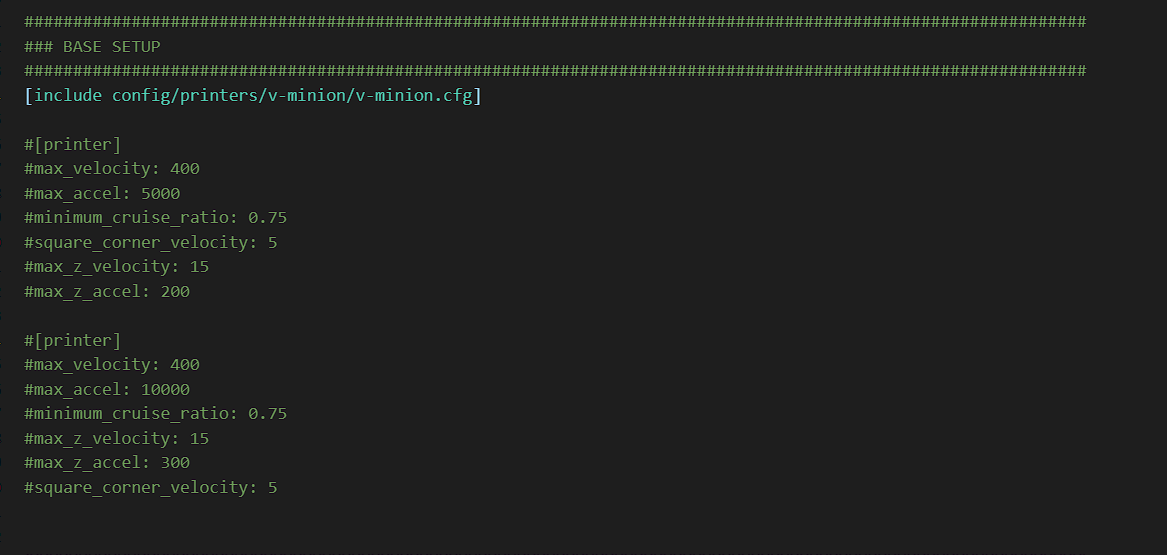Click the second #[printer] section header
The width and height of the screenshot is (1167, 555).
pos(72,341)
